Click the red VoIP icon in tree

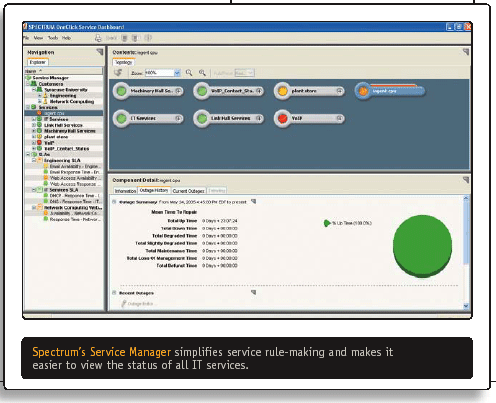pyautogui.click(x=39, y=143)
